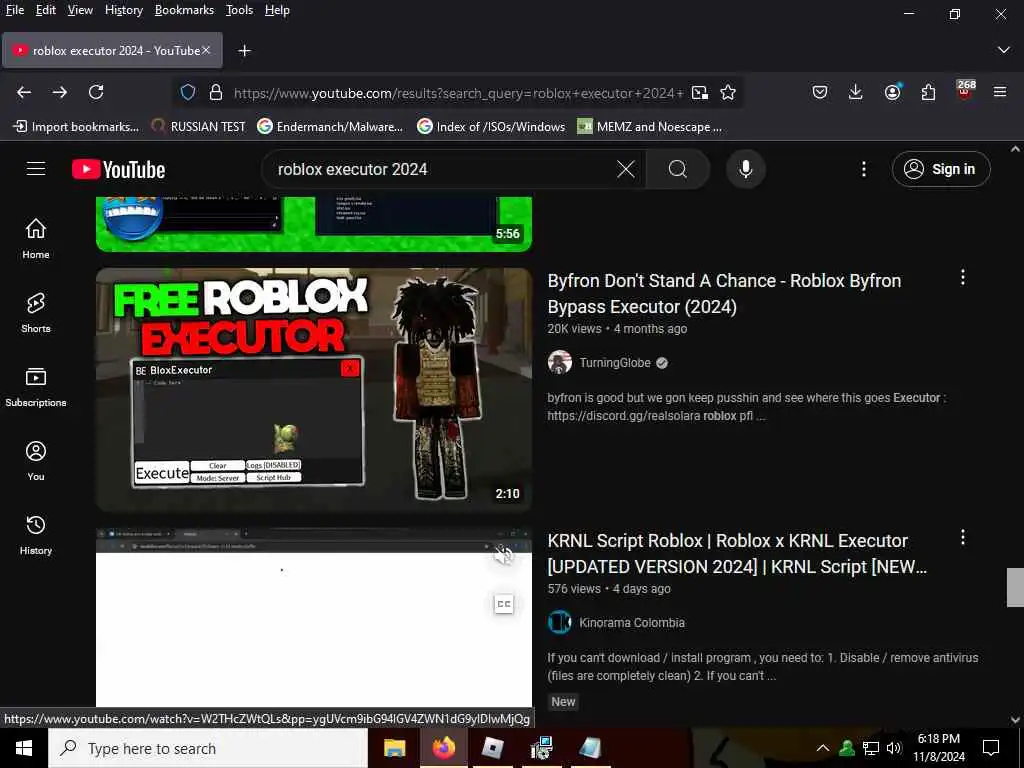
Task: Open options menu for Byfron video
Action: click(963, 278)
